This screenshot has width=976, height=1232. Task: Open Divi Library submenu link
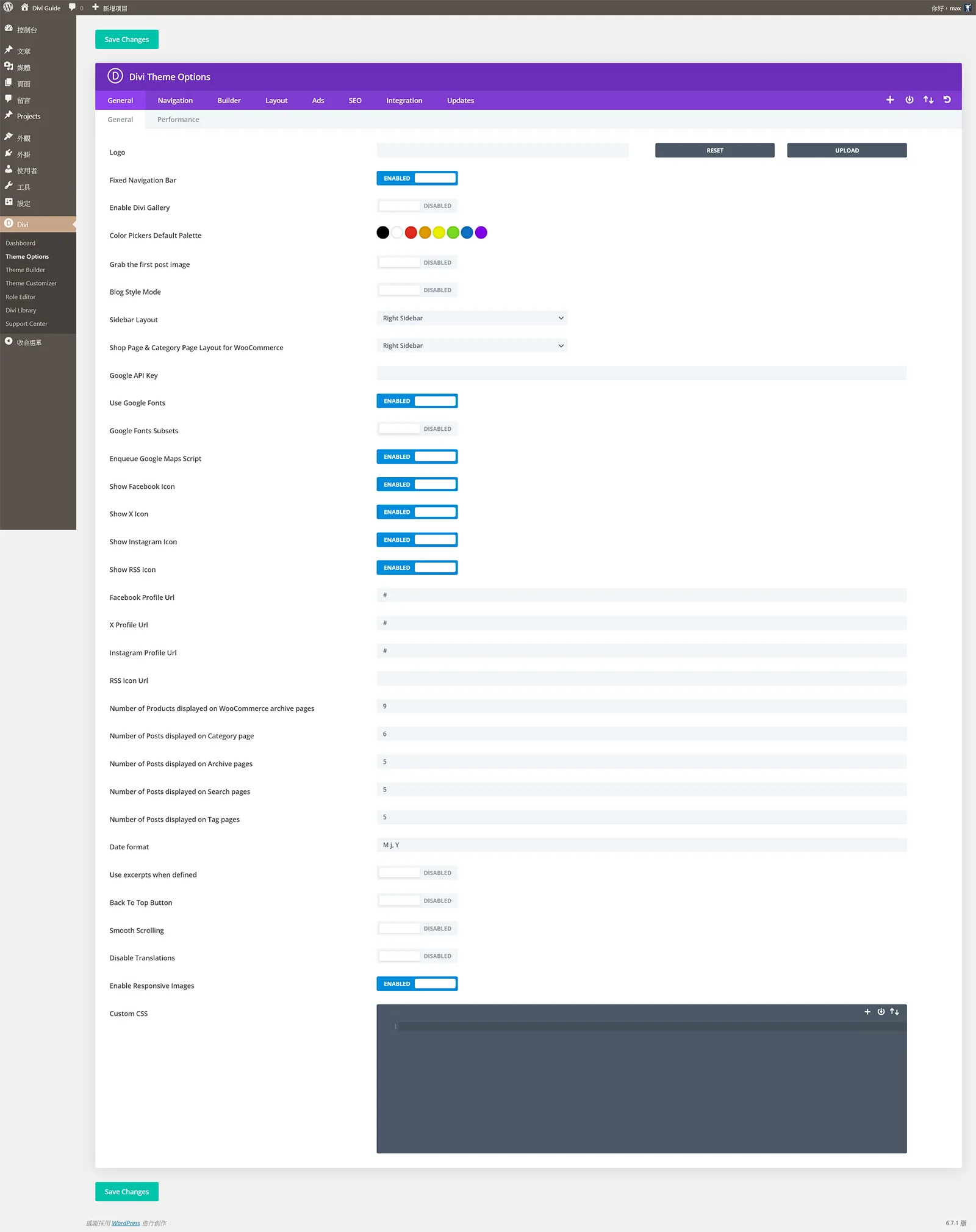pyautogui.click(x=21, y=310)
